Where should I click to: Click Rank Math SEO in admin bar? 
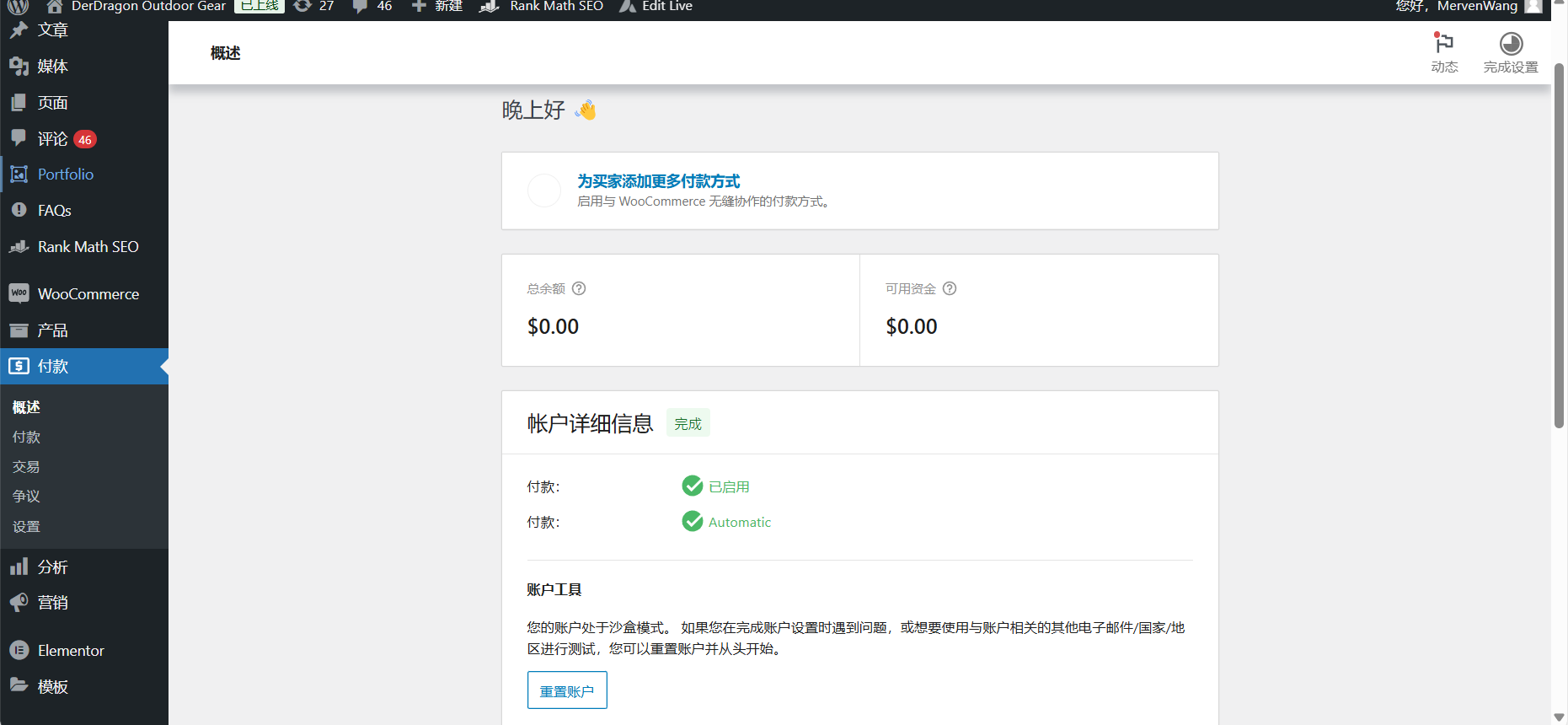click(x=555, y=6)
